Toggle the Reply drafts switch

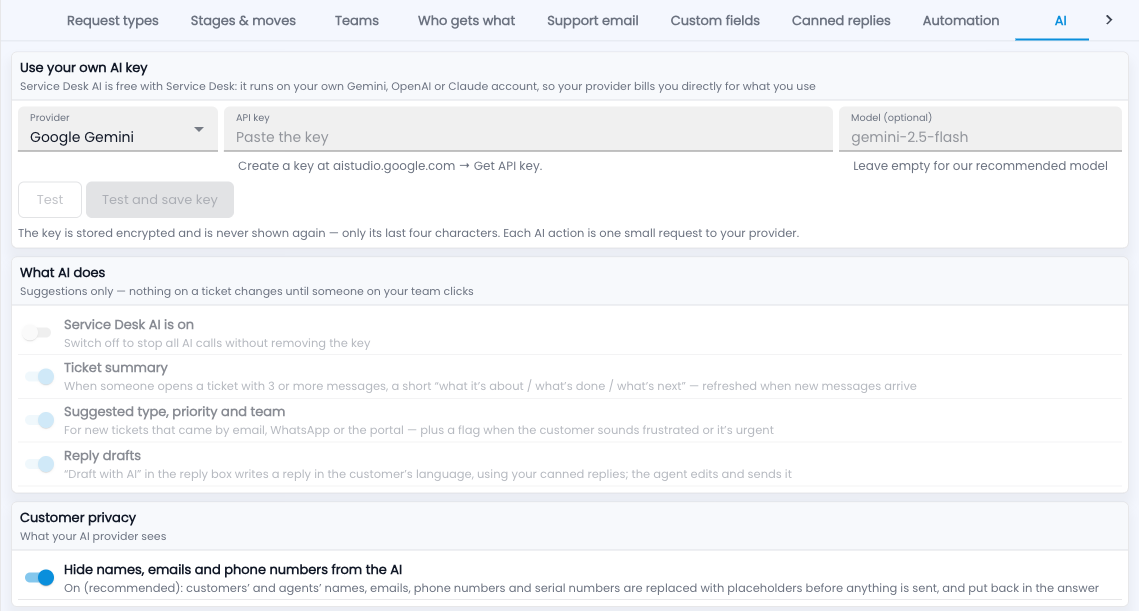[x=40, y=464]
